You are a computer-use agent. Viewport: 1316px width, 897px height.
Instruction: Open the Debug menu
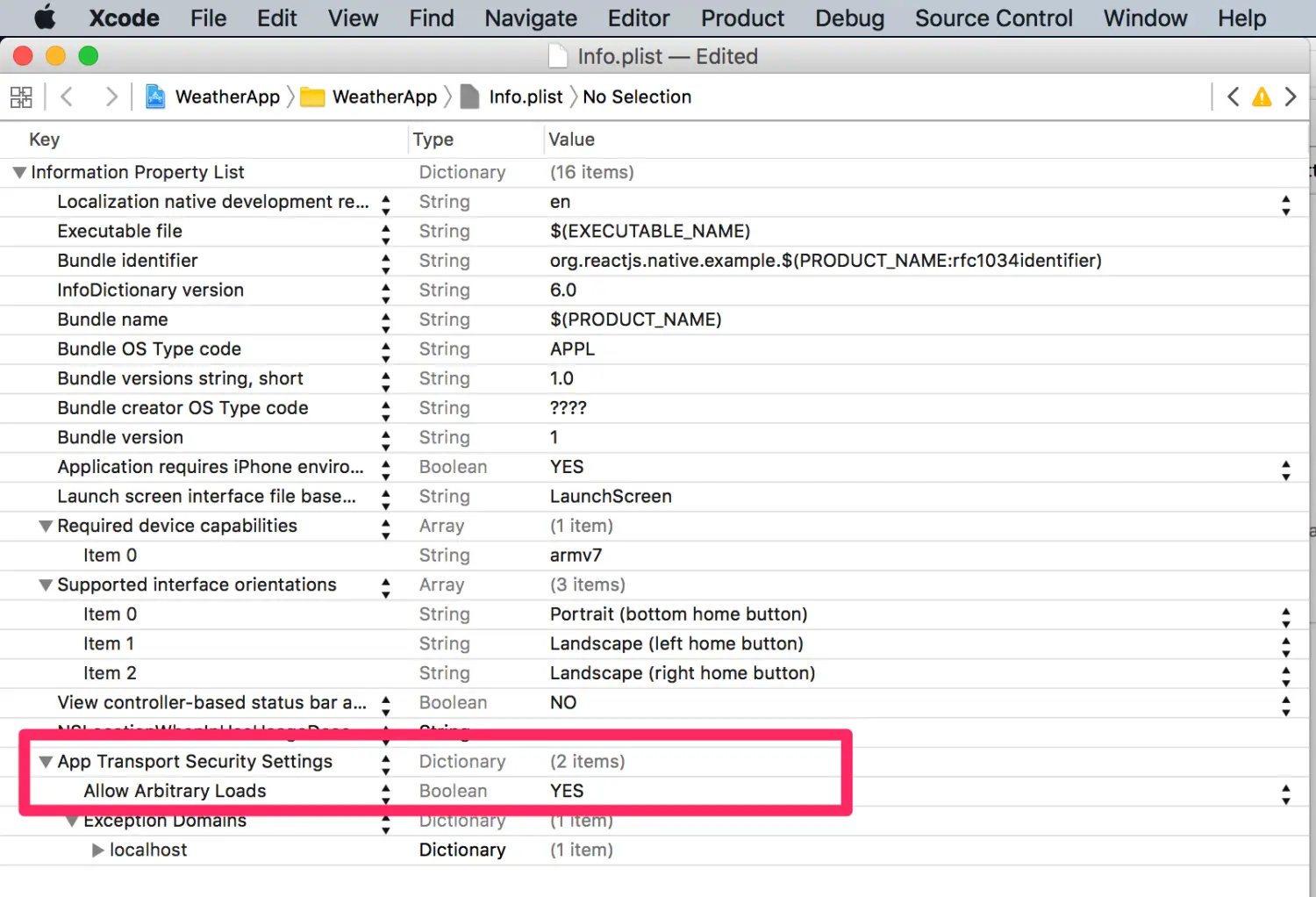pos(848,18)
